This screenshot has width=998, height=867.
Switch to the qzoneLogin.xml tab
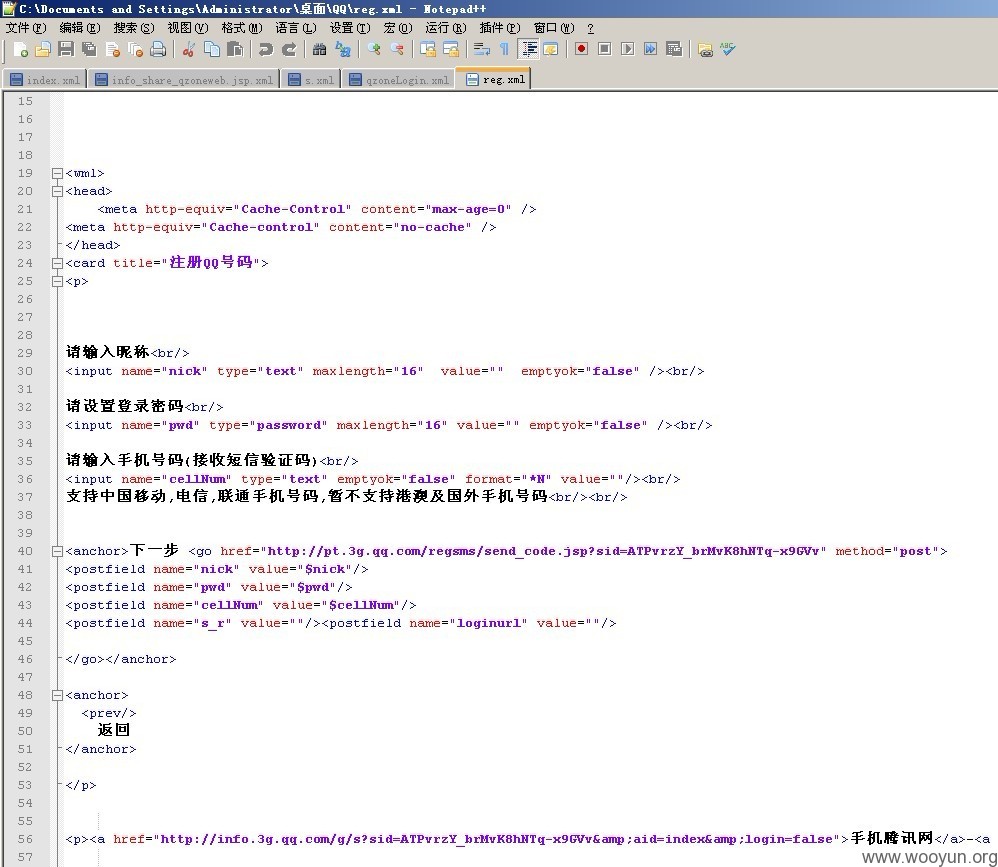(399, 80)
